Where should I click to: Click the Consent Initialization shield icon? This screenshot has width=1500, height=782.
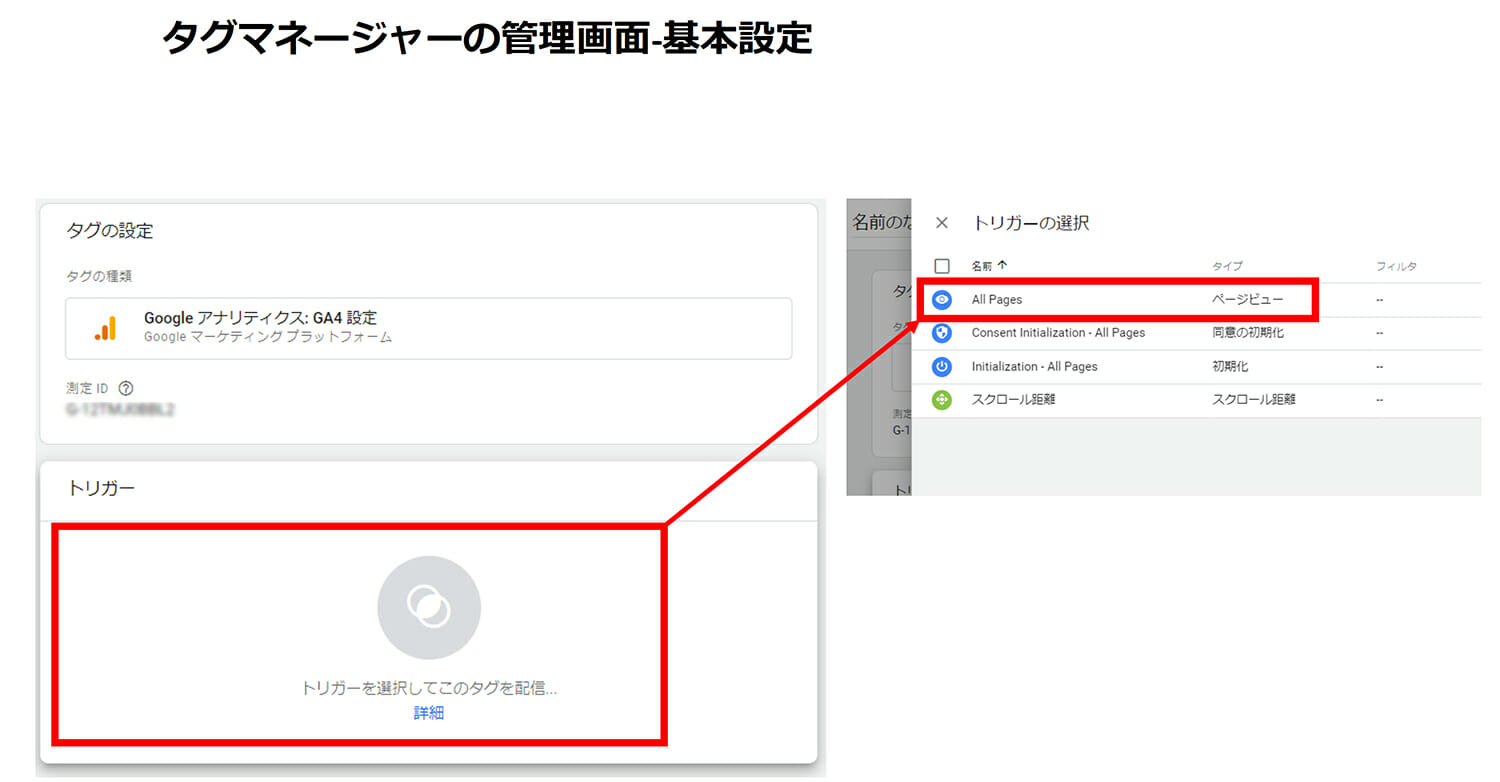[x=941, y=333]
